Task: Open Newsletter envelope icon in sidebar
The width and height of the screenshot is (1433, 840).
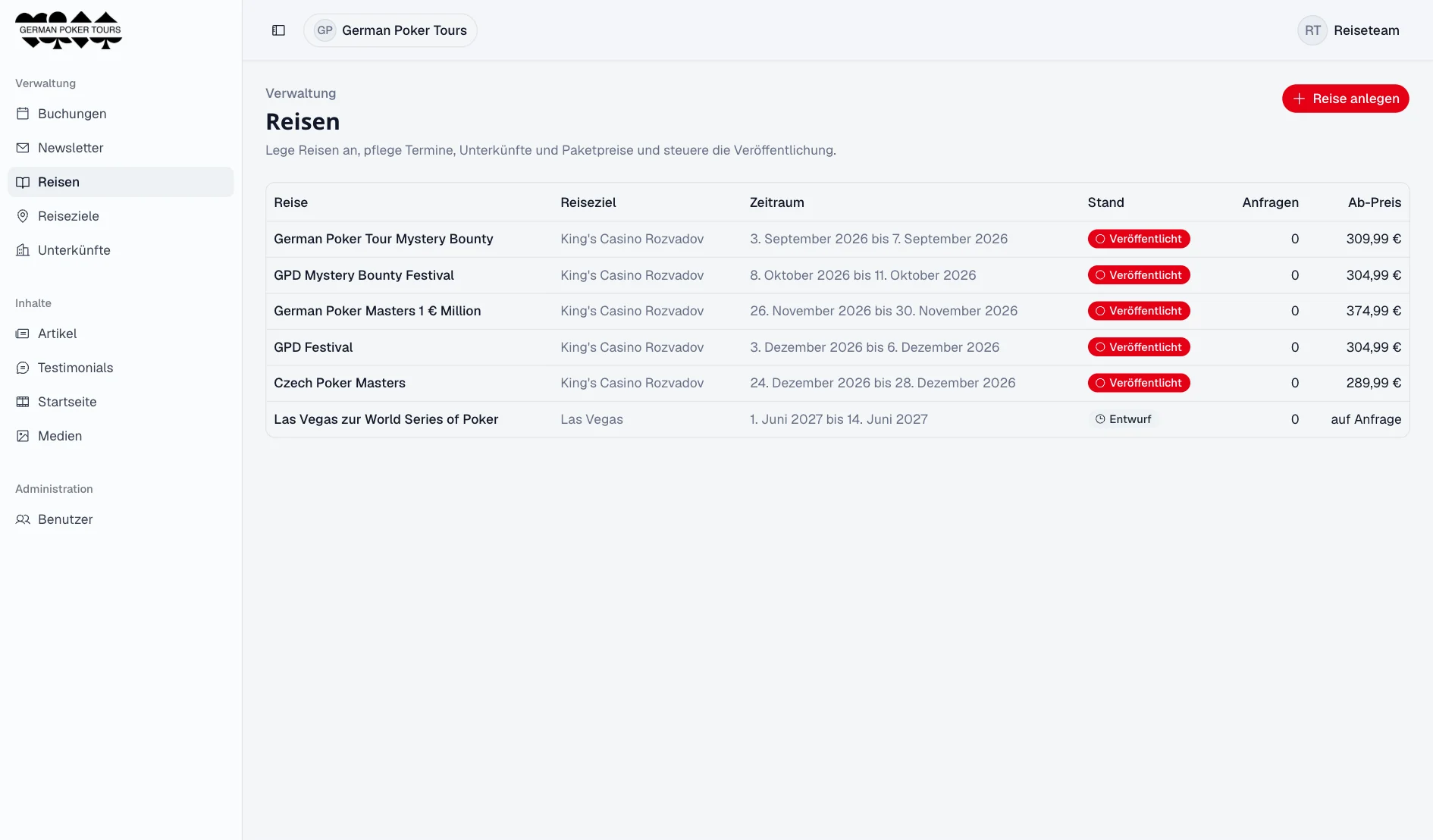Action: [x=23, y=148]
